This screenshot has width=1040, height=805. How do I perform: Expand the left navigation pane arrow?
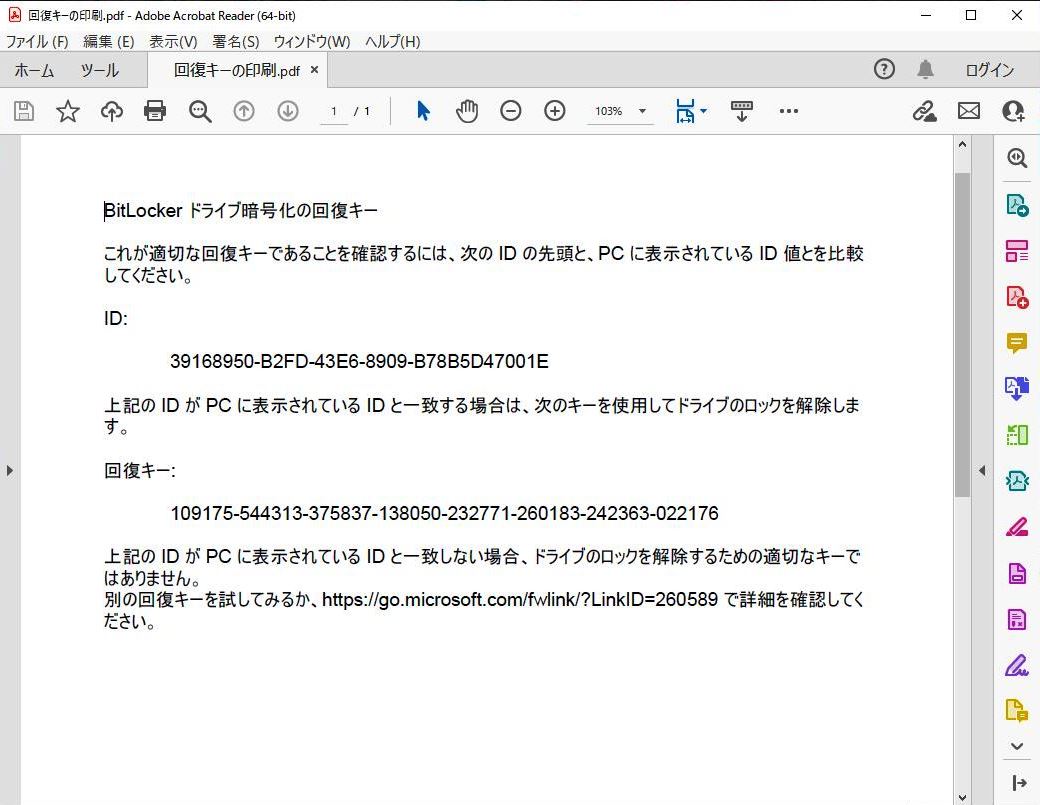pos(9,470)
